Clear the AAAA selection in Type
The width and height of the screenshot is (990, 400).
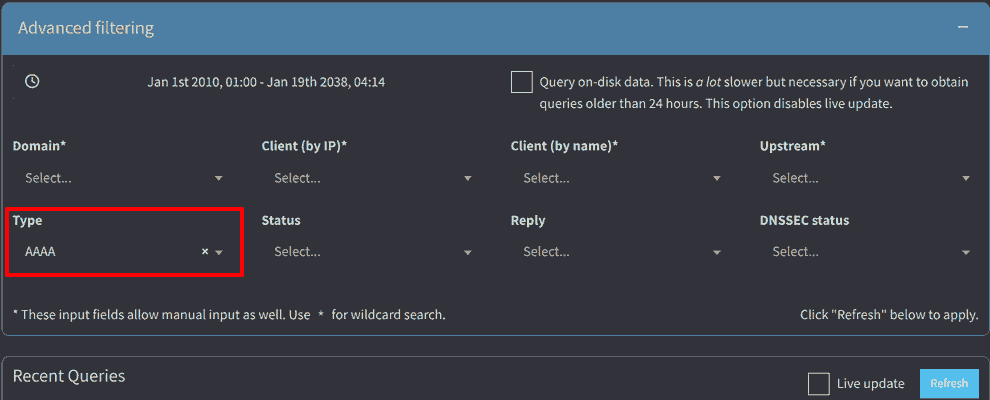(x=205, y=252)
